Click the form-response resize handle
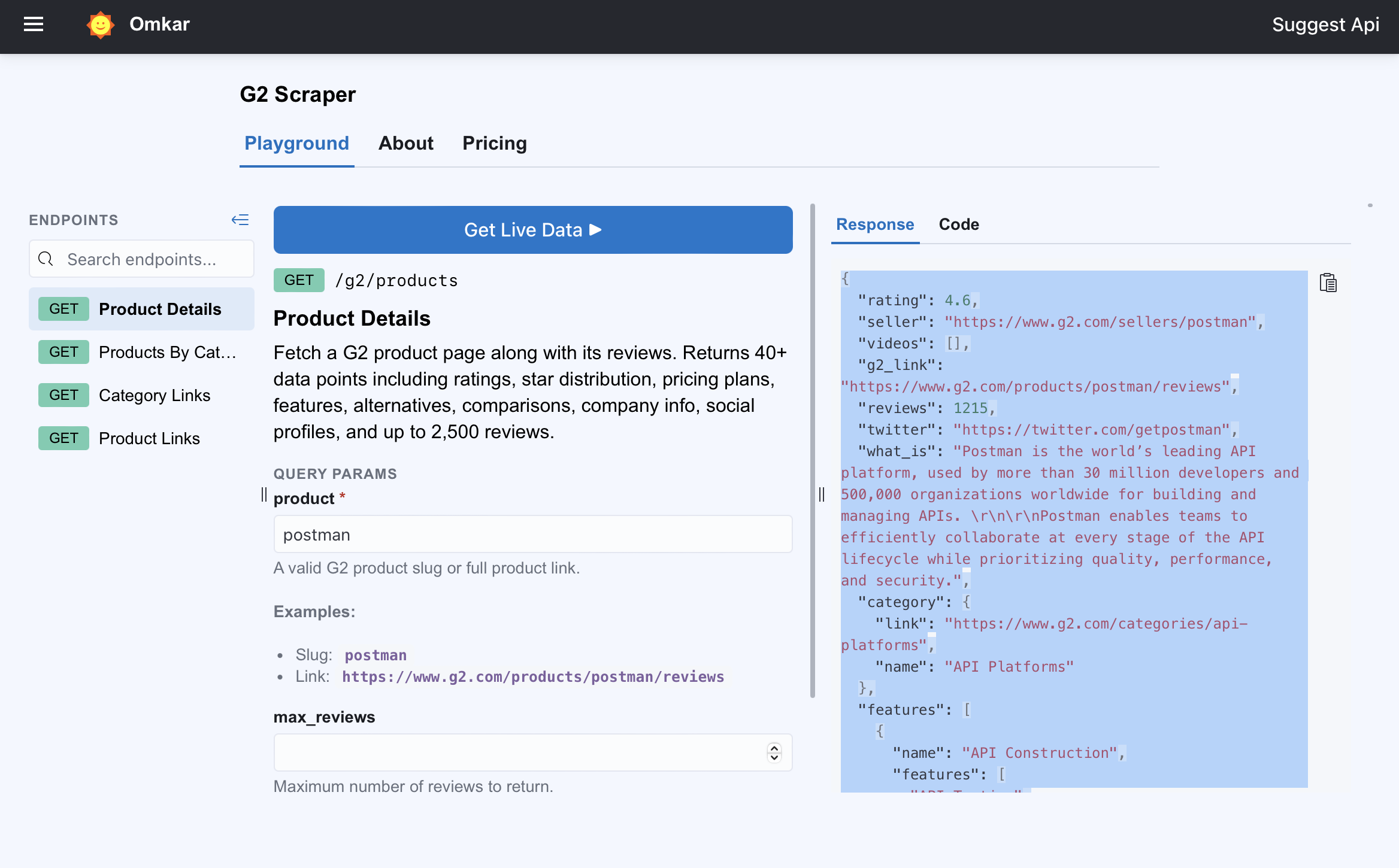 (822, 494)
